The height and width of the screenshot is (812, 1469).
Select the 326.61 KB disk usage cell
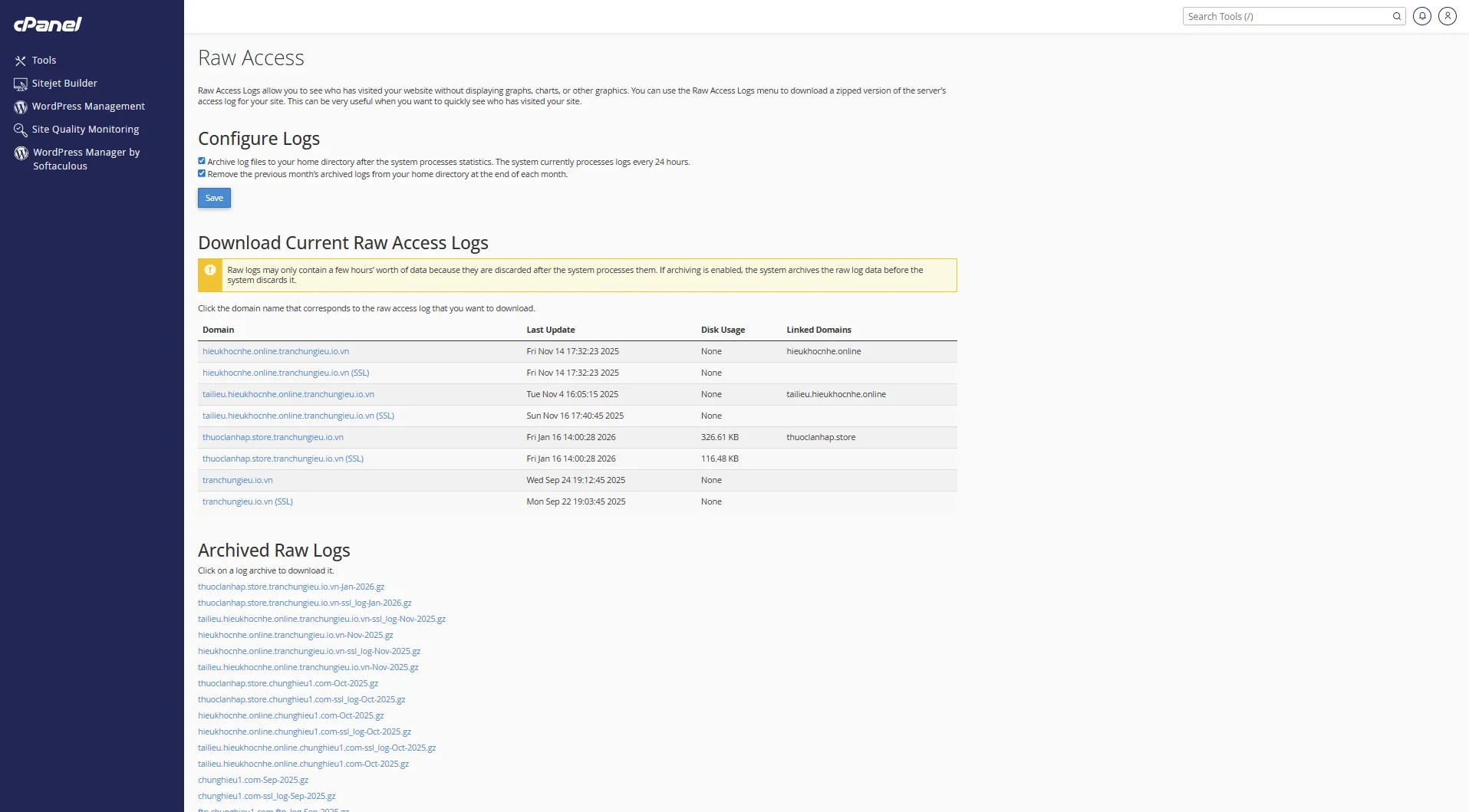click(x=720, y=437)
